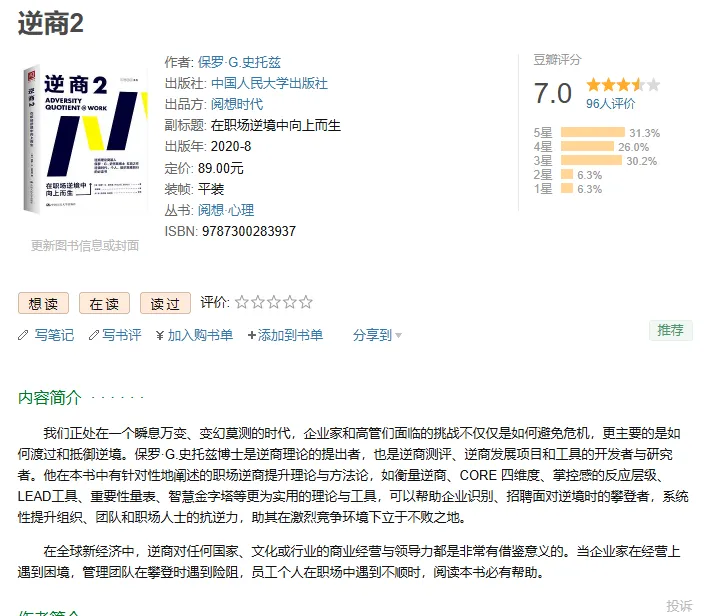Click the green 推荐 button
709x616 pixels.
coord(671,330)
